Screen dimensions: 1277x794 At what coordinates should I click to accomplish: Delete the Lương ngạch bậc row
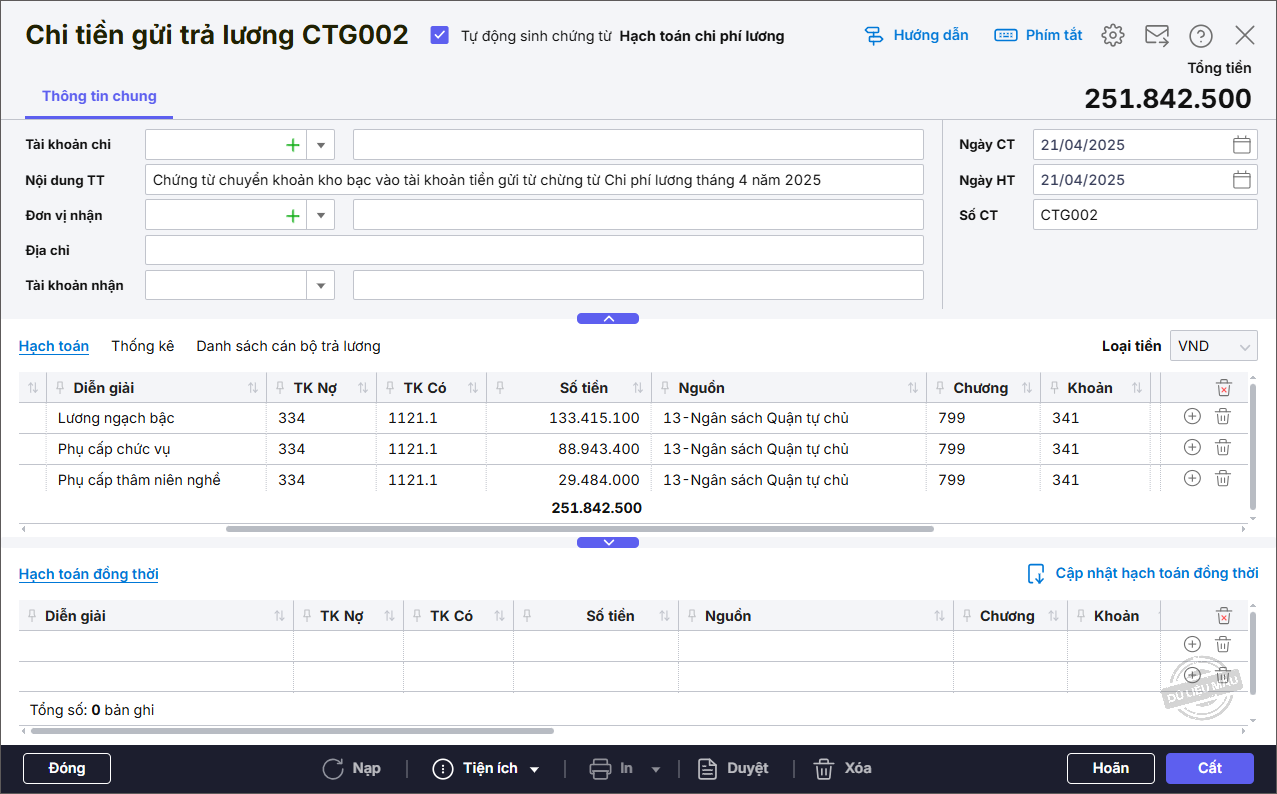[1222, 418]
